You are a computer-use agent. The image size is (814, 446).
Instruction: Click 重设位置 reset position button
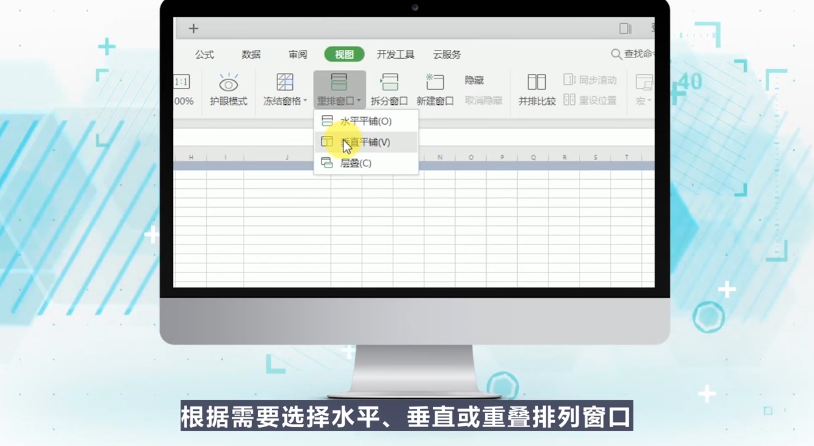[x=590, y=100]
